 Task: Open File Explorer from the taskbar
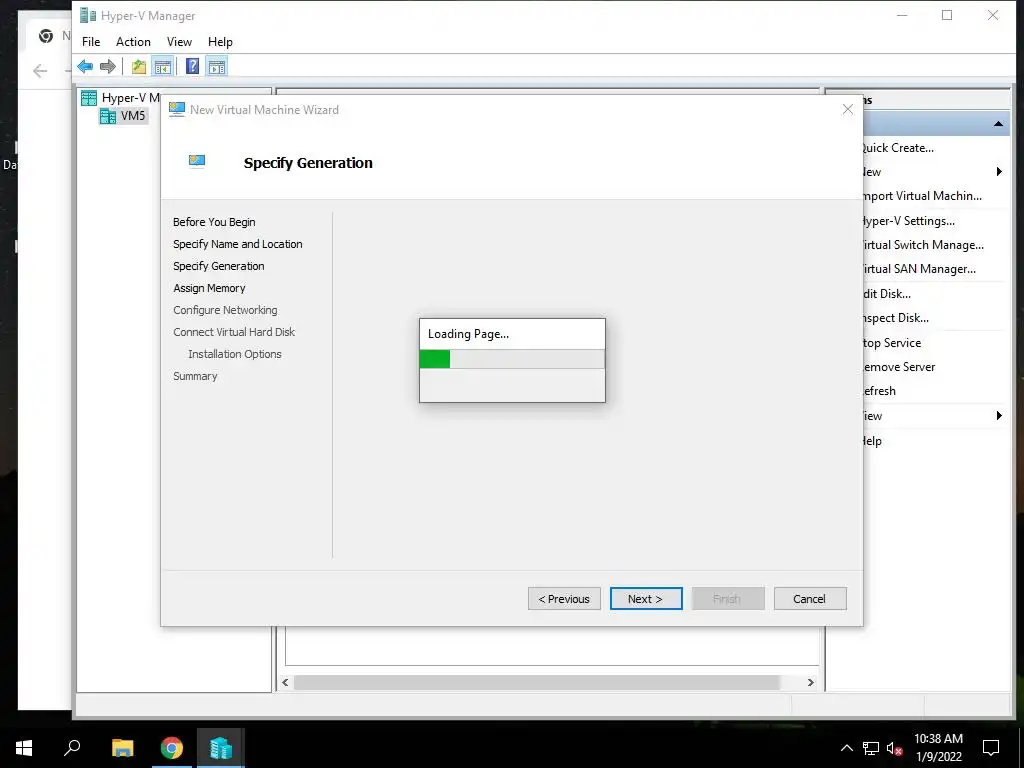pos(122,748)
